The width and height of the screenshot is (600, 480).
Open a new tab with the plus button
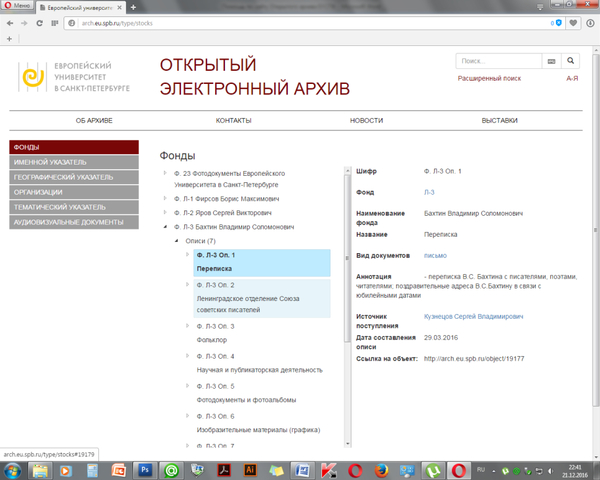(9, 38)
